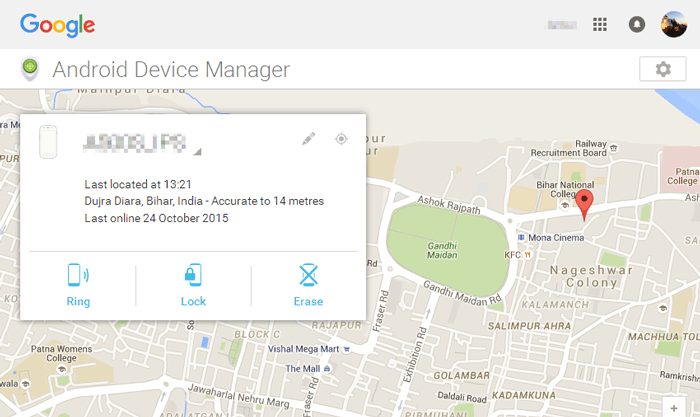Click the Erase device icon
This screenshot has height=417, width=700.
308,275
